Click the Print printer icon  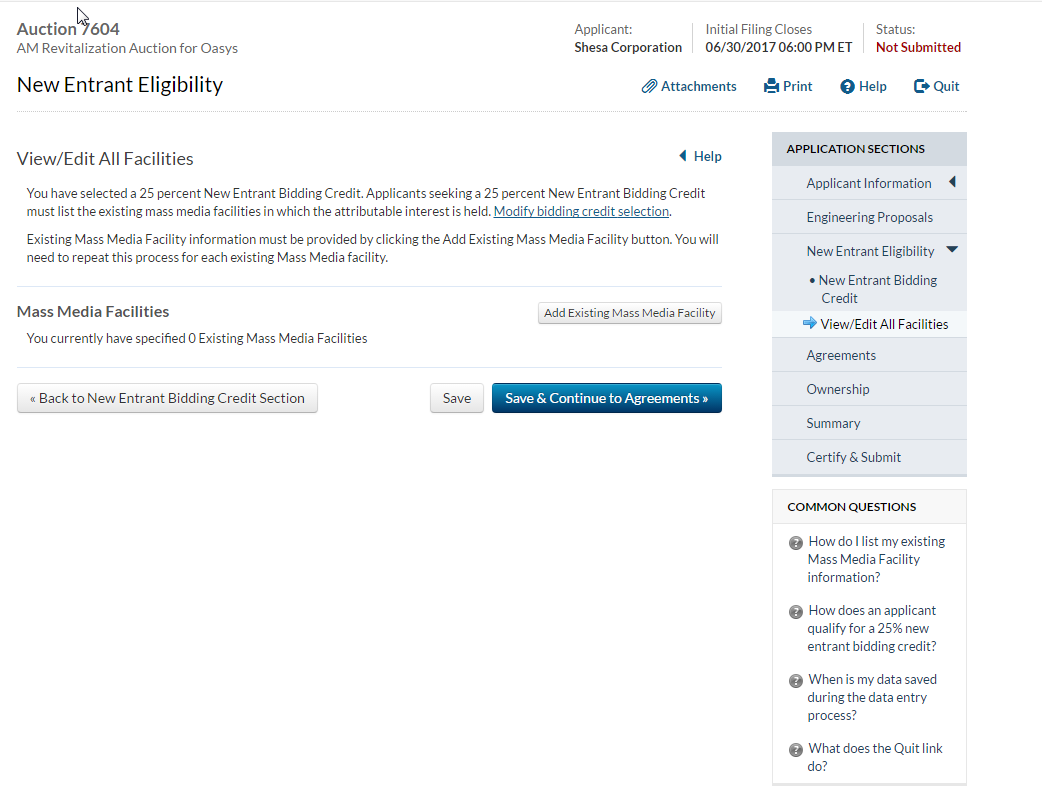pyautogui.click(x=771, y=87)
